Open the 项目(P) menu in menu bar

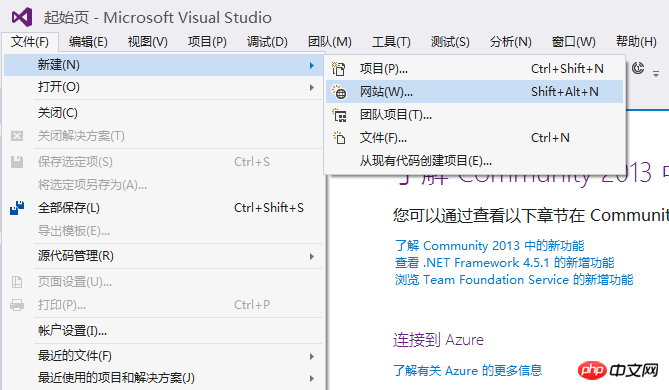(207, 42)
